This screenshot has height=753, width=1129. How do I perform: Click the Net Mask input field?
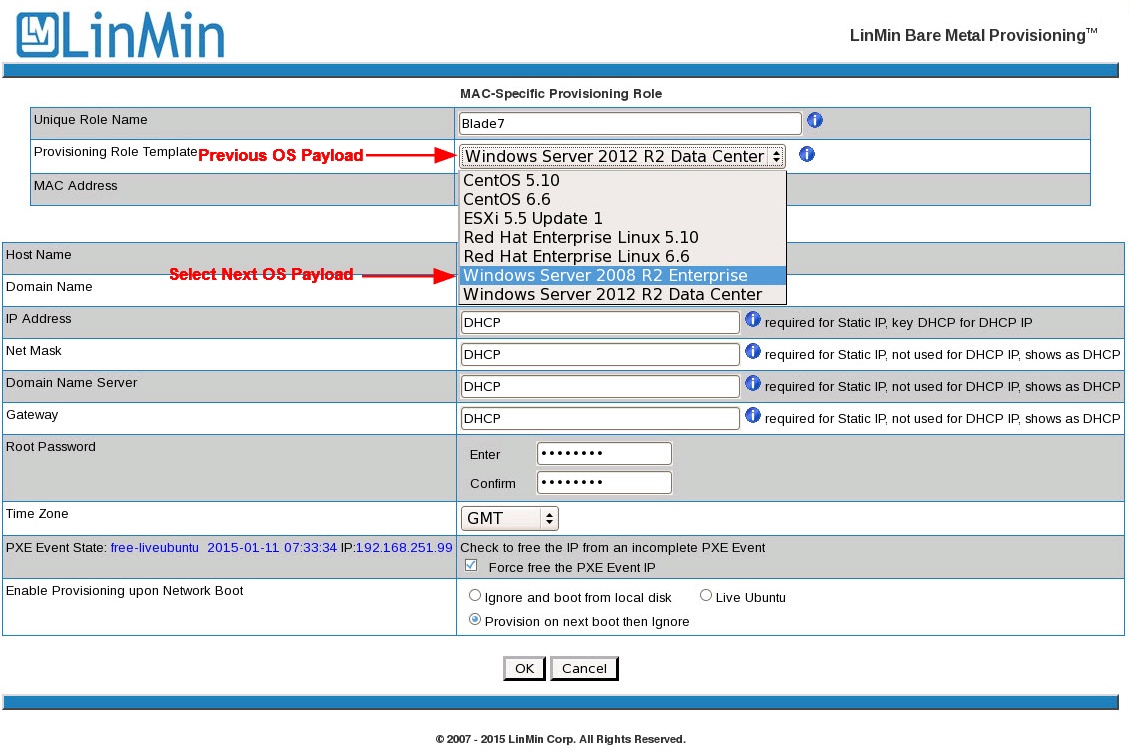pos(600,354)
